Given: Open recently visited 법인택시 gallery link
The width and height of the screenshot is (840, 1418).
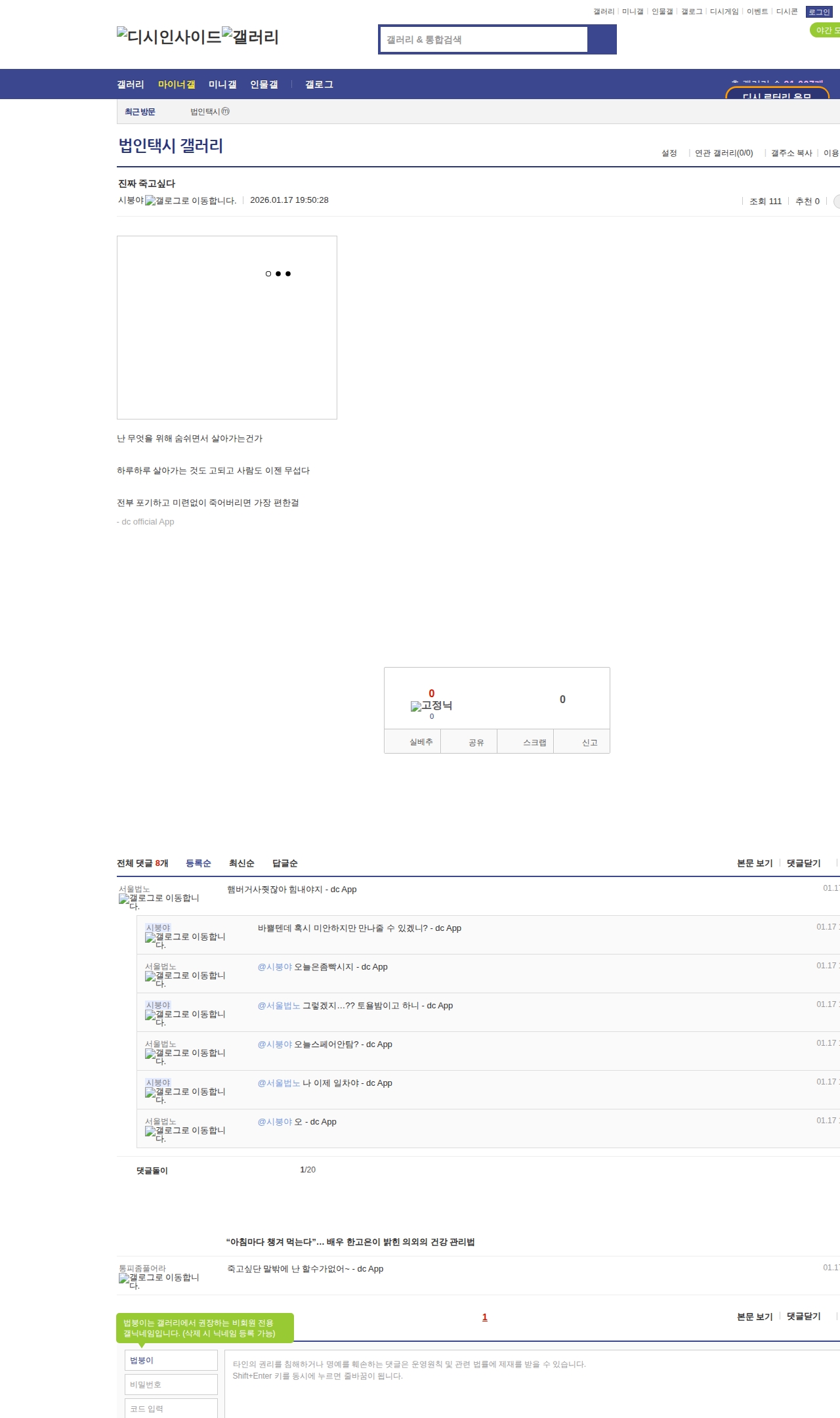Looking at the screenshot, I should point(210,112).
